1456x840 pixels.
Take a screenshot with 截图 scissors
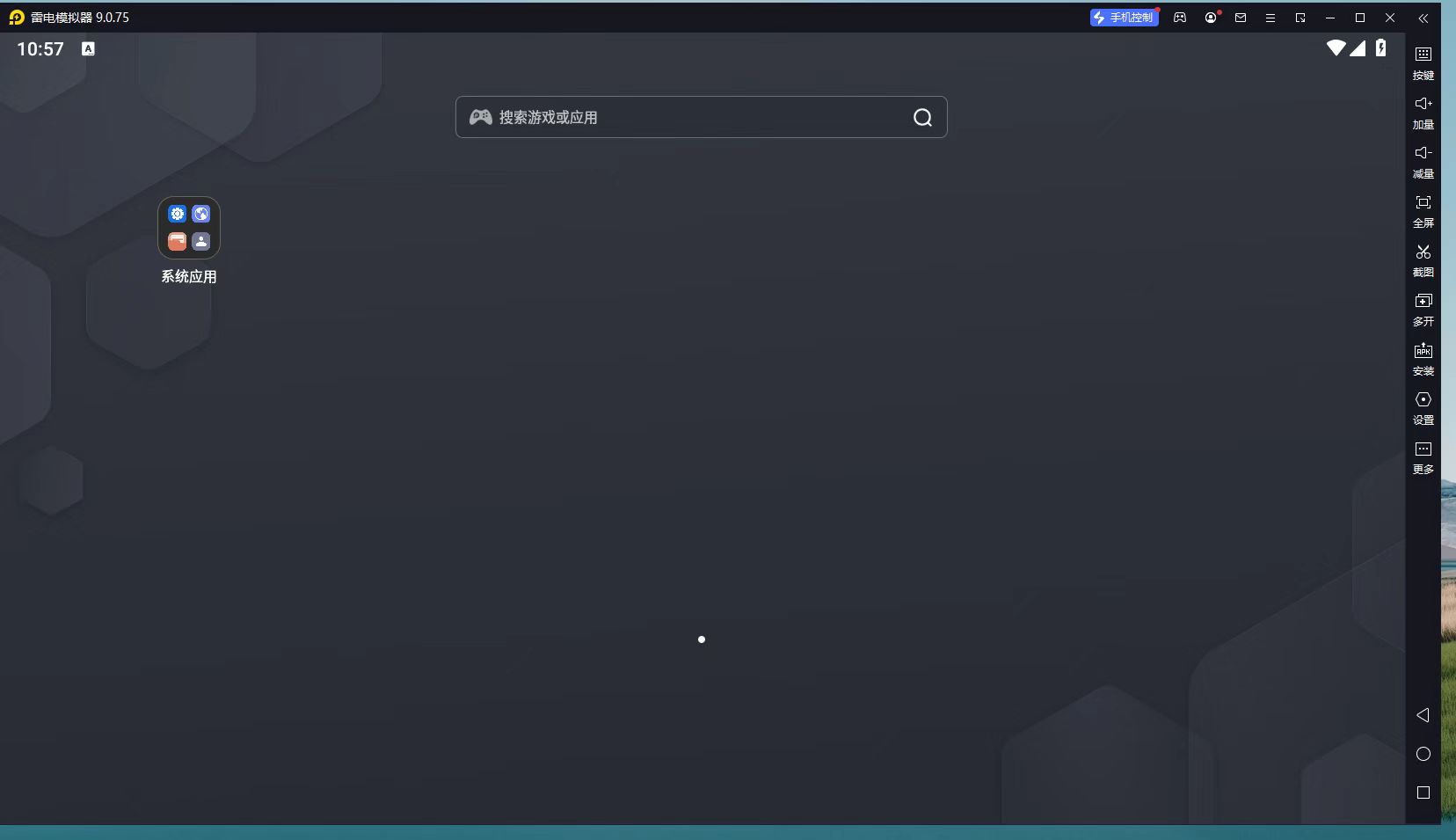pyautogui.click(x=1423, y=259)
